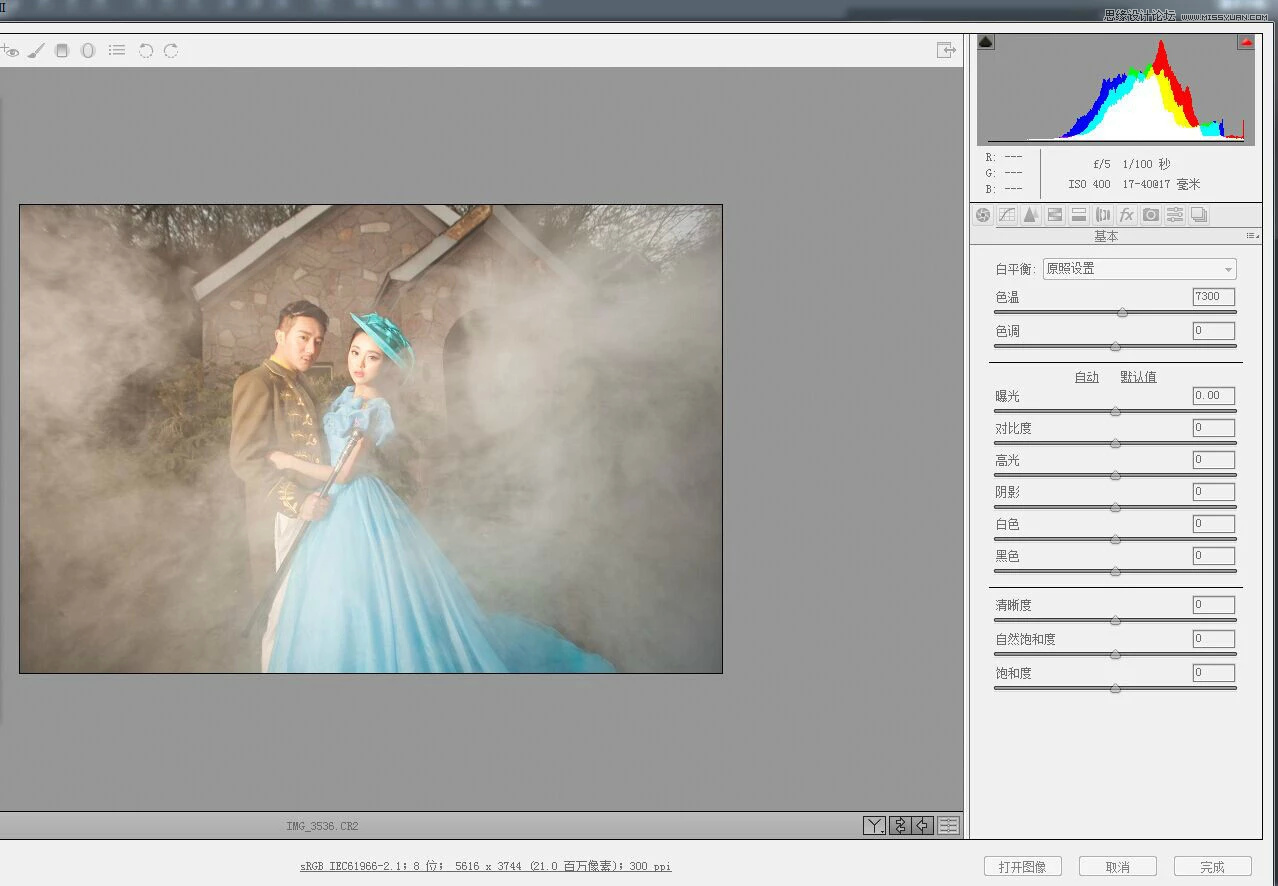
Task: Click the 自动 auto adjust link
Action: 1086,377
